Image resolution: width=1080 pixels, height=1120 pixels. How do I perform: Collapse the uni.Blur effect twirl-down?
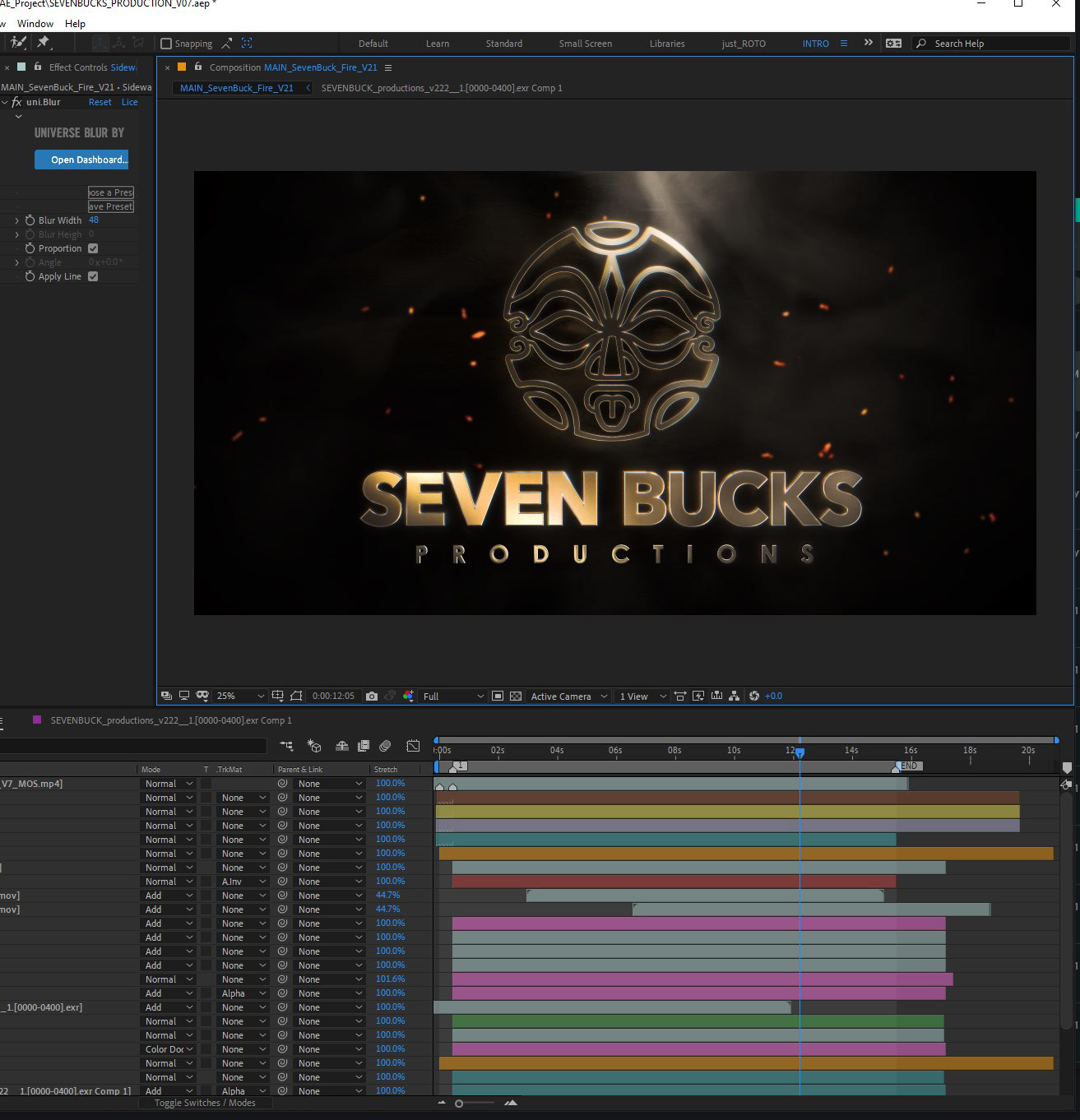click(x=4, y=102)
